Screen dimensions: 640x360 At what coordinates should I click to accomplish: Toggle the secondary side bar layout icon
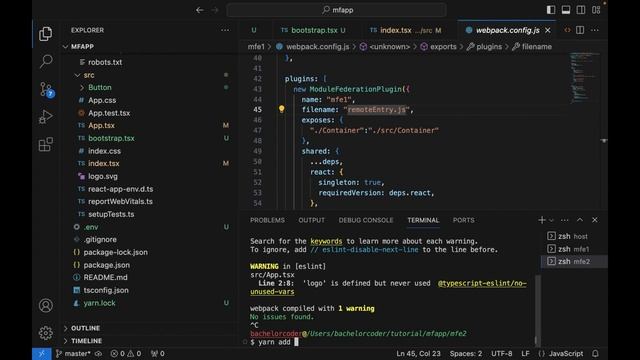tap(581, 10)
